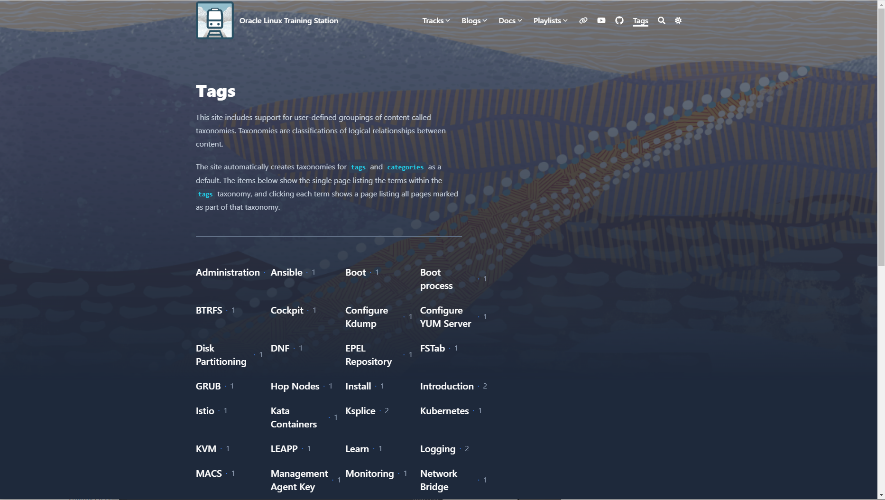Image resolution: width=885 pixels, height=500 pixels.
Task: Expand the Blogs dropdown menu
Action: click(x=474, y=20)
